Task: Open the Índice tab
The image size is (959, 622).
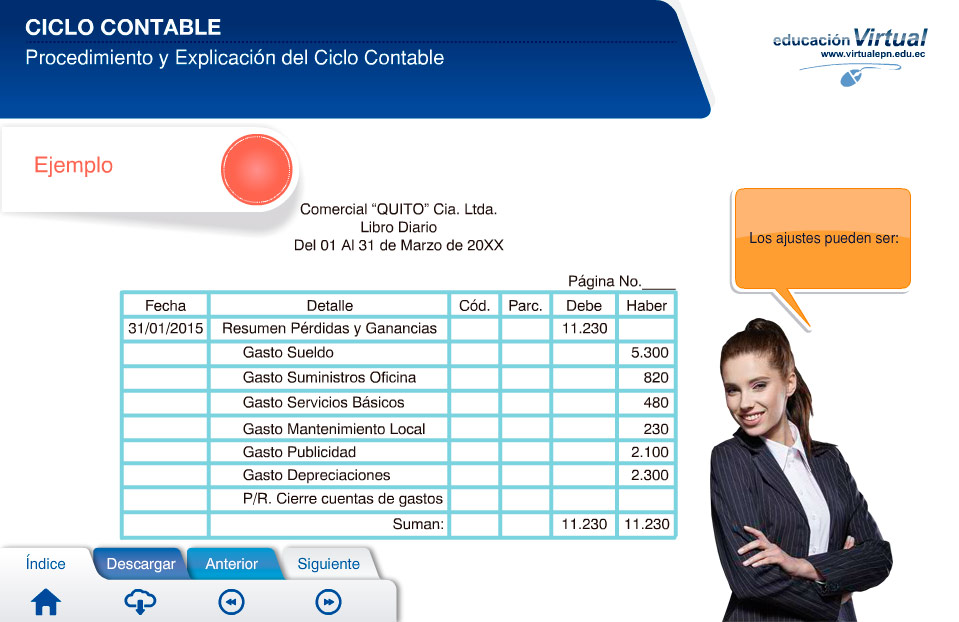Action: click(x=46, y=563)
